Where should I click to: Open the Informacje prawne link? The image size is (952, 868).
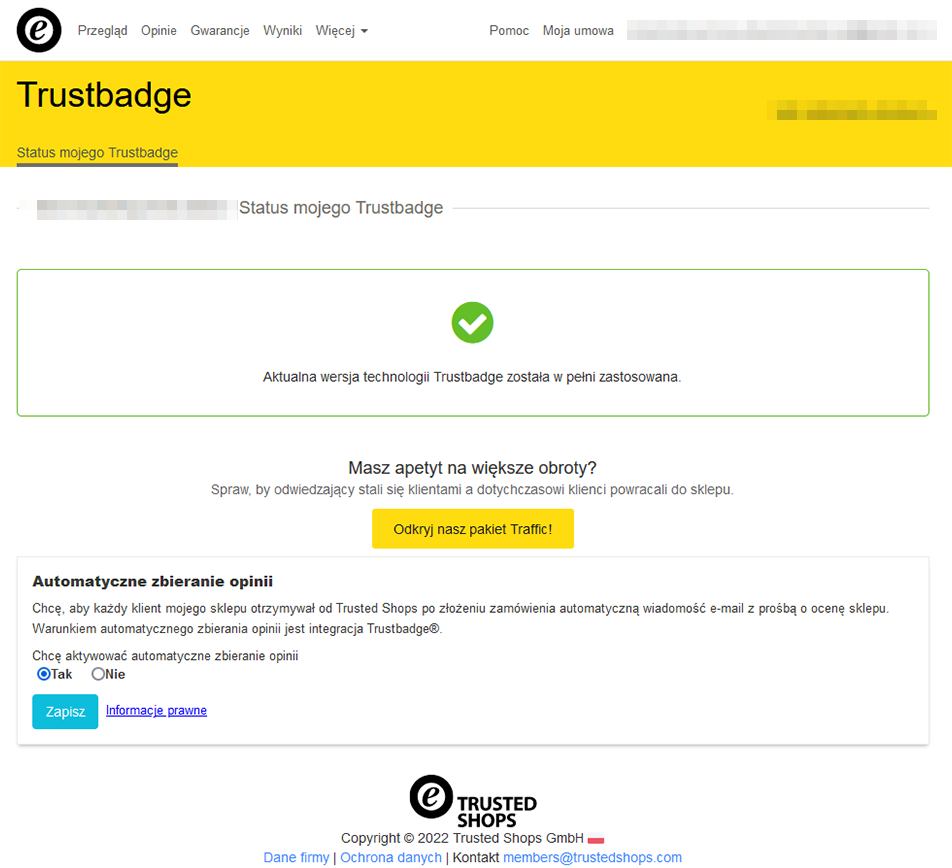156,710
